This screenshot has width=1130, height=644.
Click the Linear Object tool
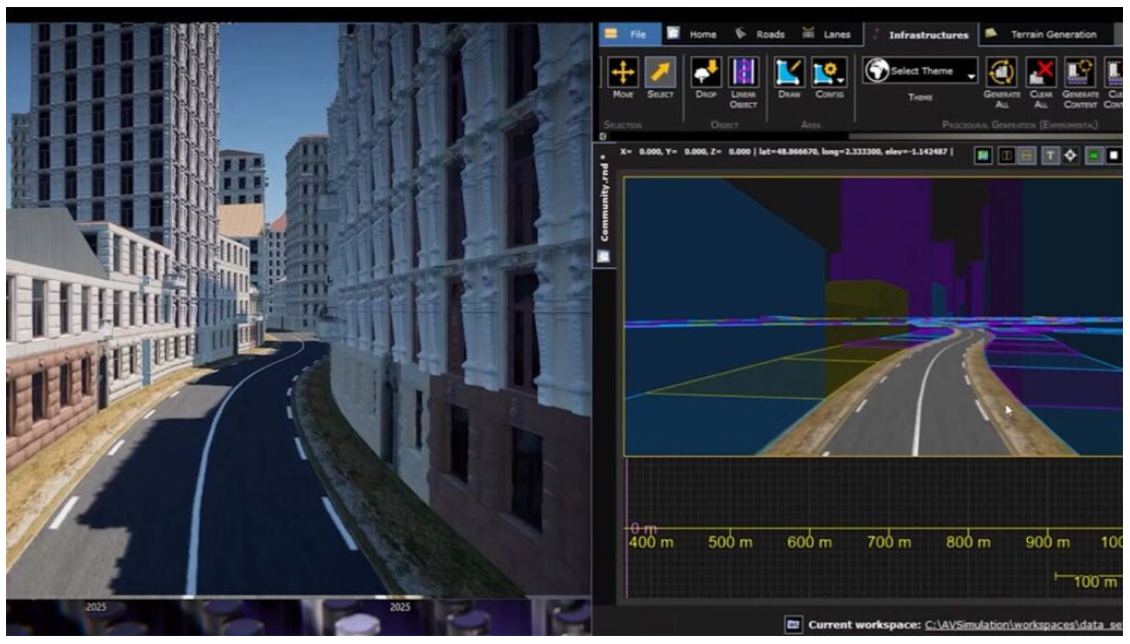coord(743,73)
